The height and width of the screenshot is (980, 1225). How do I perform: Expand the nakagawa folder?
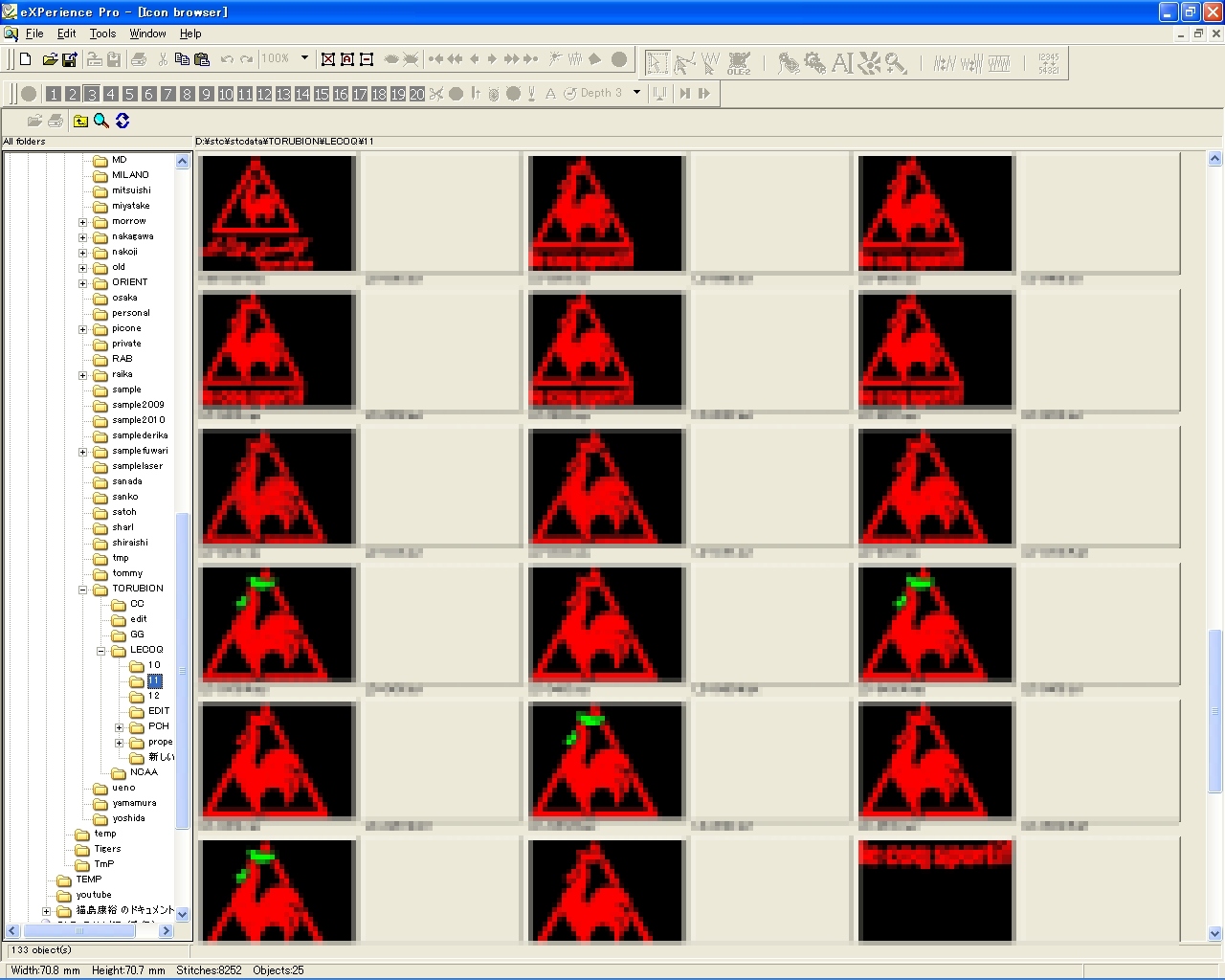(82, 237)
